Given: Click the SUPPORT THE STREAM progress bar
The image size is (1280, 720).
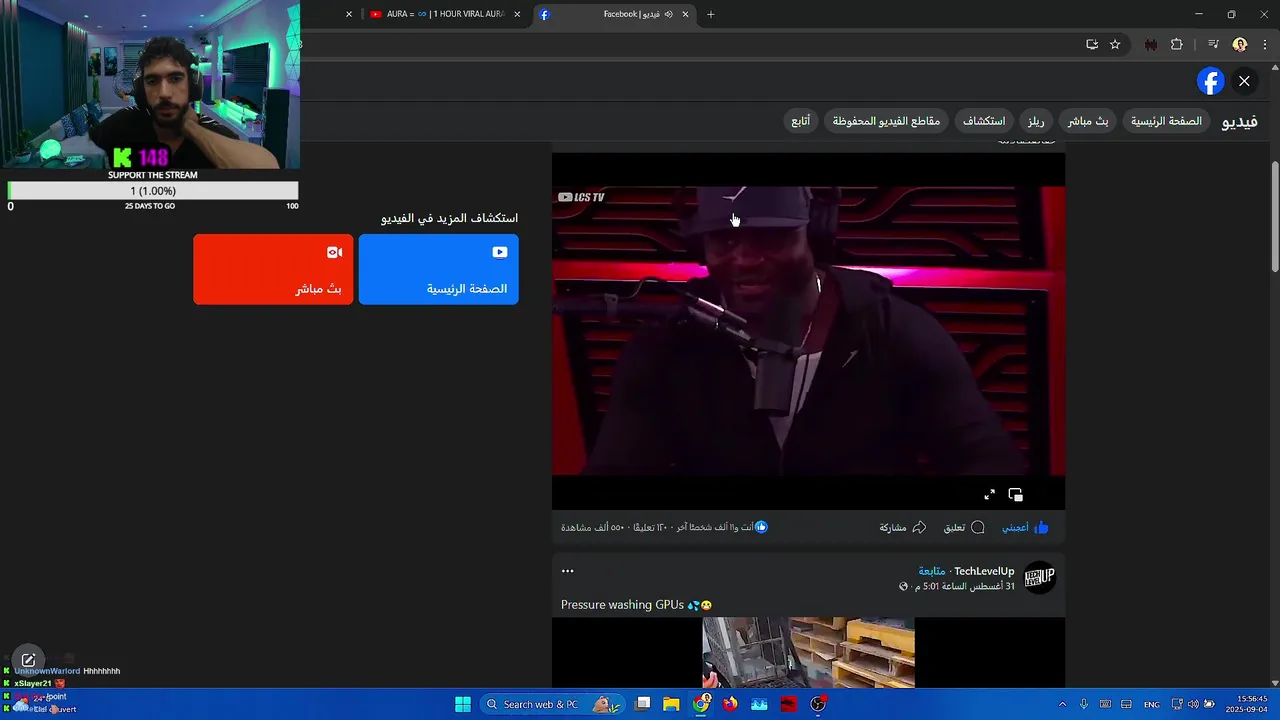Looking at the screenshot, I should 153,191.
